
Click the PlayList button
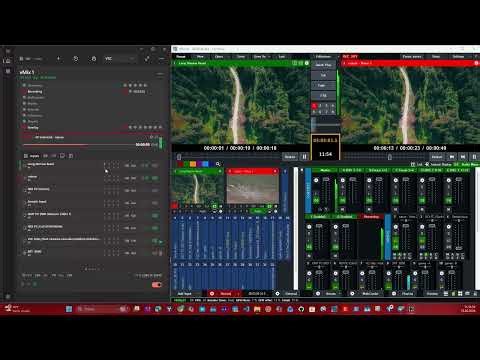pos(407,294)
